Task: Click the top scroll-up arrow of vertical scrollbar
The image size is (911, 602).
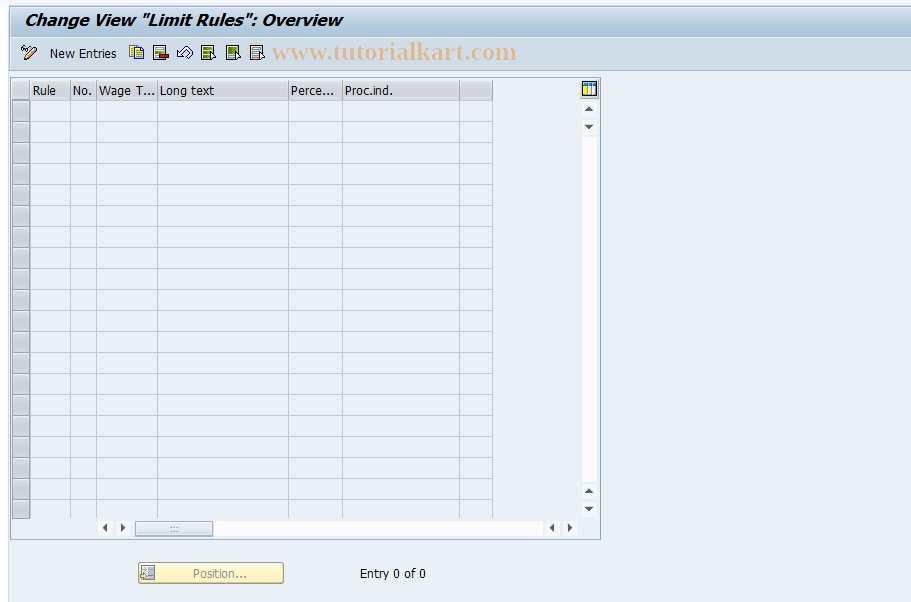Action: coord(589,109)
